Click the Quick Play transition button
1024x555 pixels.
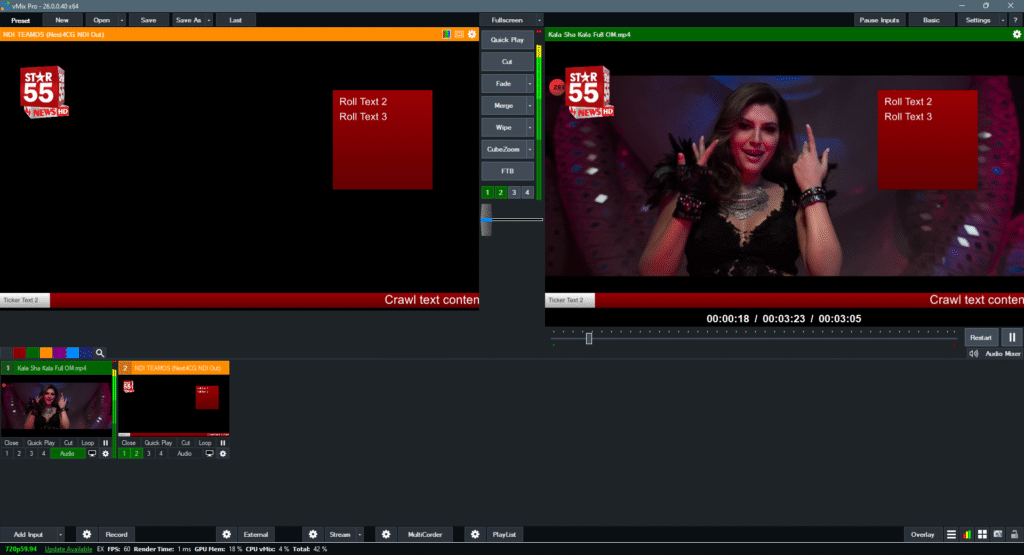tap(507, 40)
